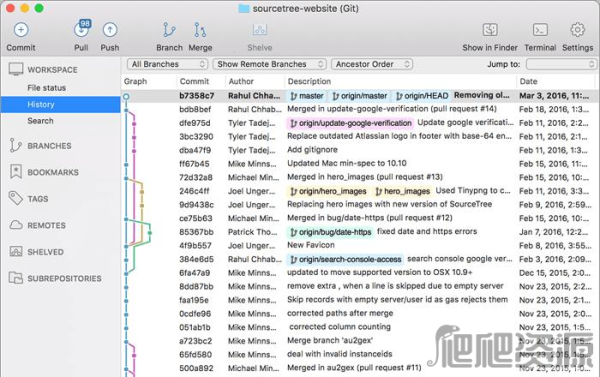Click the Commit column header

click(x=194, y=81)
